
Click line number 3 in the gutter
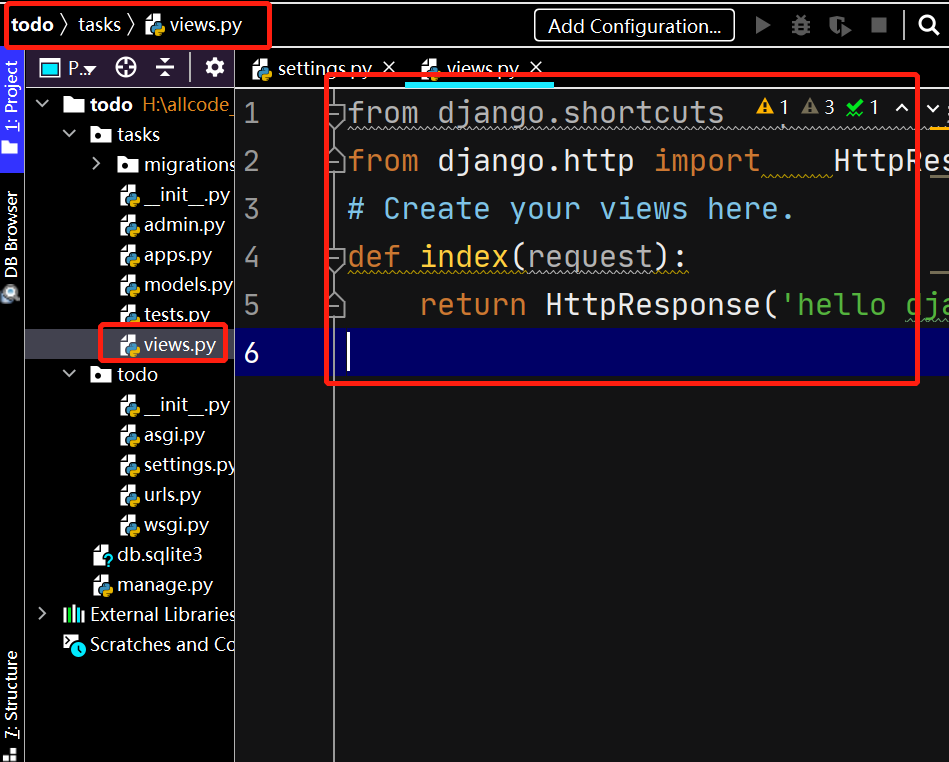(x=251, y=209)
